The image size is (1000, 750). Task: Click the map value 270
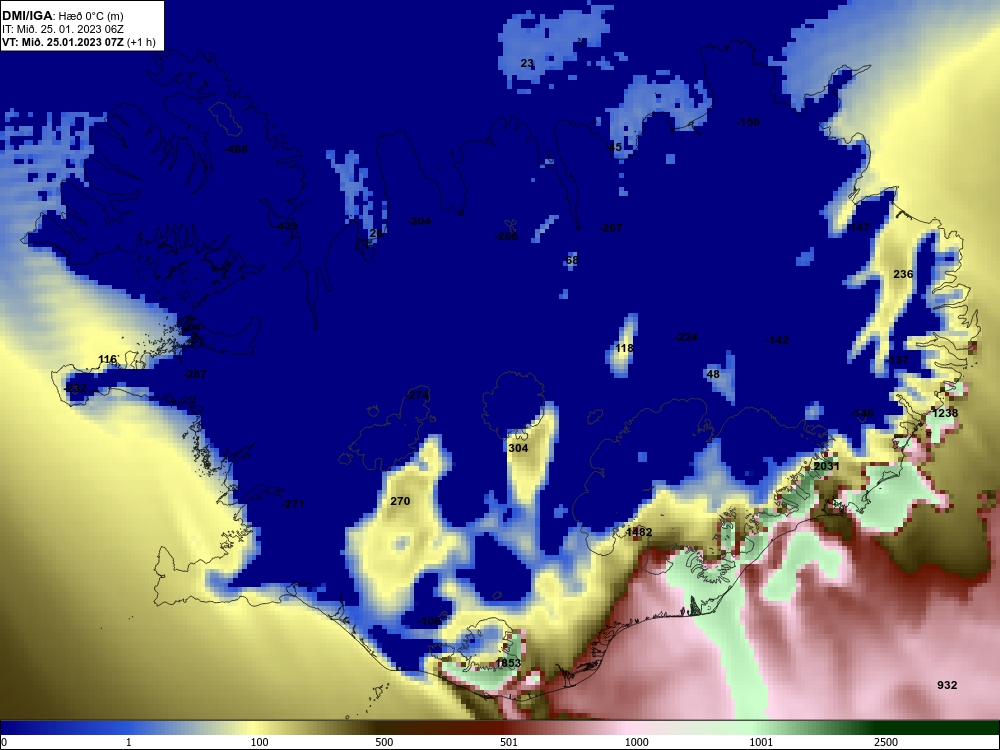click(400, 501)
